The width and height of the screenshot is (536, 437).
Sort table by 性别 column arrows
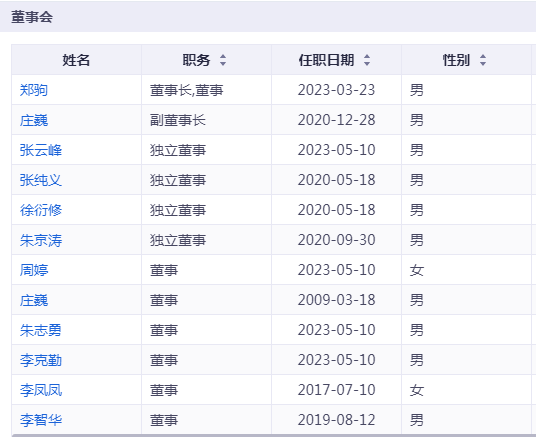pyautogui.click(x=483, y=60)
